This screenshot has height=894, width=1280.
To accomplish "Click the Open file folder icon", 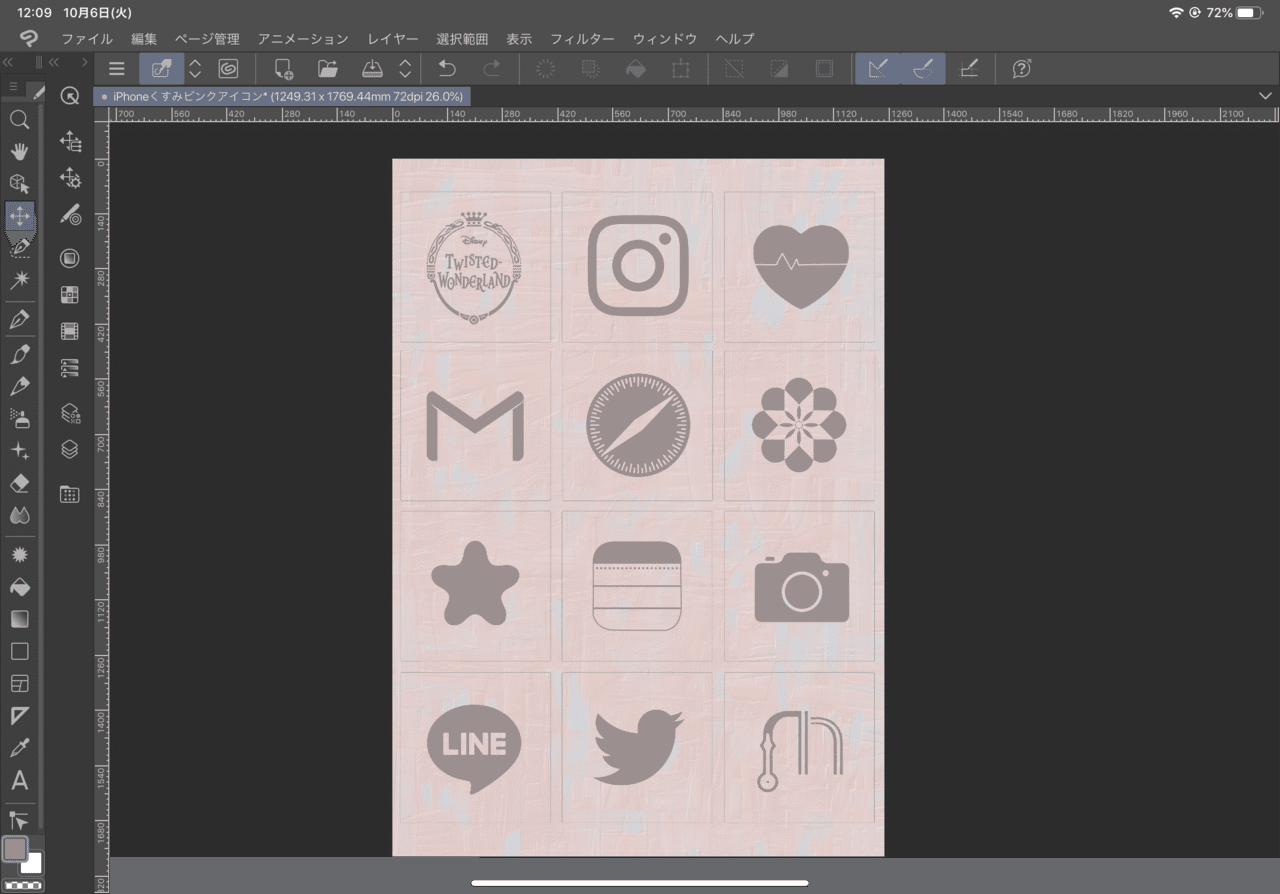I will click(328, 69).
